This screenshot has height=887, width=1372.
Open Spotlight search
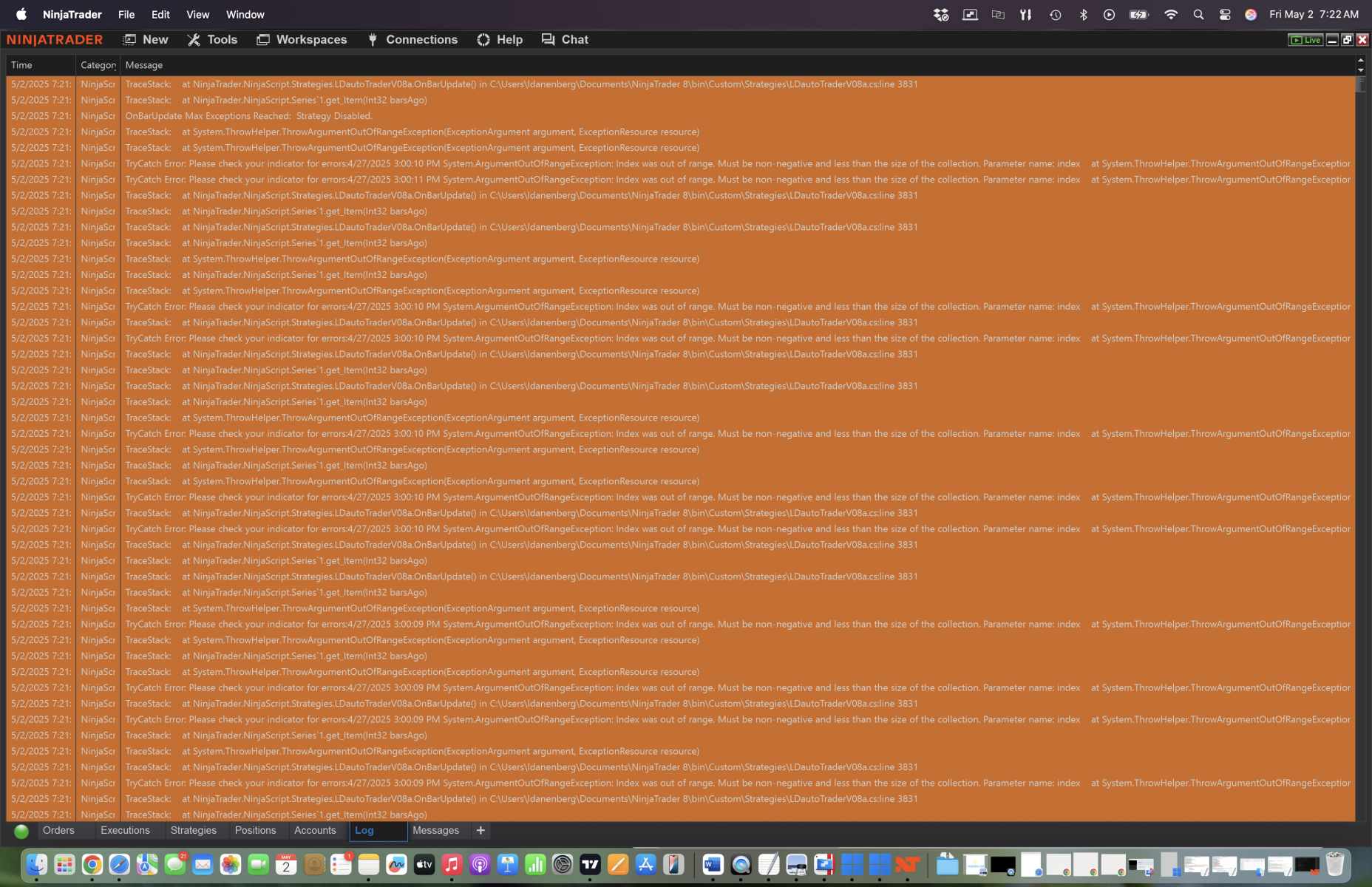(x=1198, y=14)
